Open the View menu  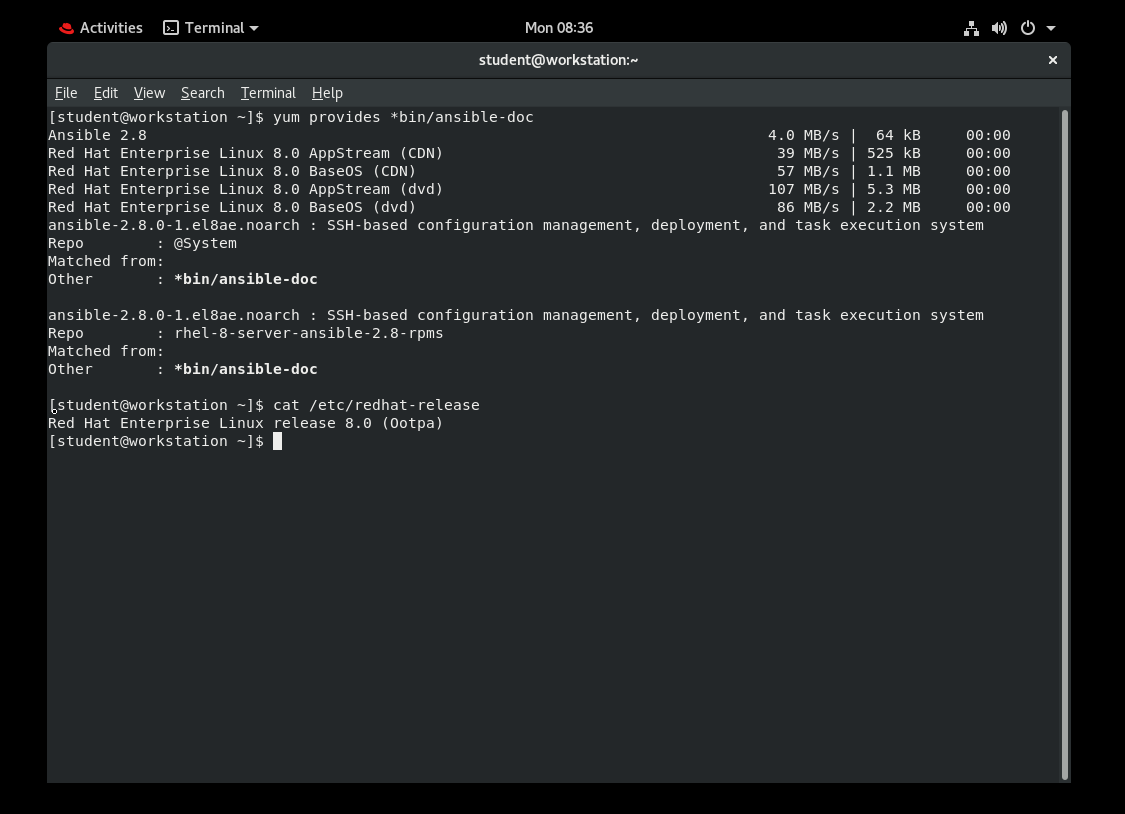coord(149,92)
